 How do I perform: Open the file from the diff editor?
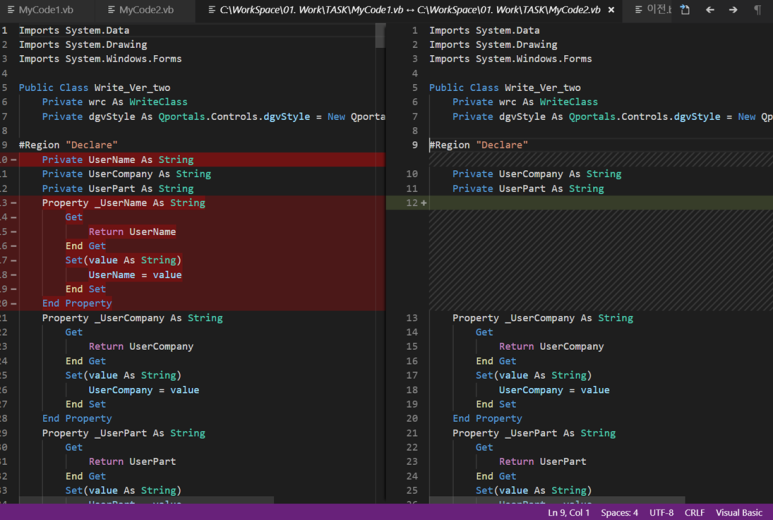(x=685, y=9)
